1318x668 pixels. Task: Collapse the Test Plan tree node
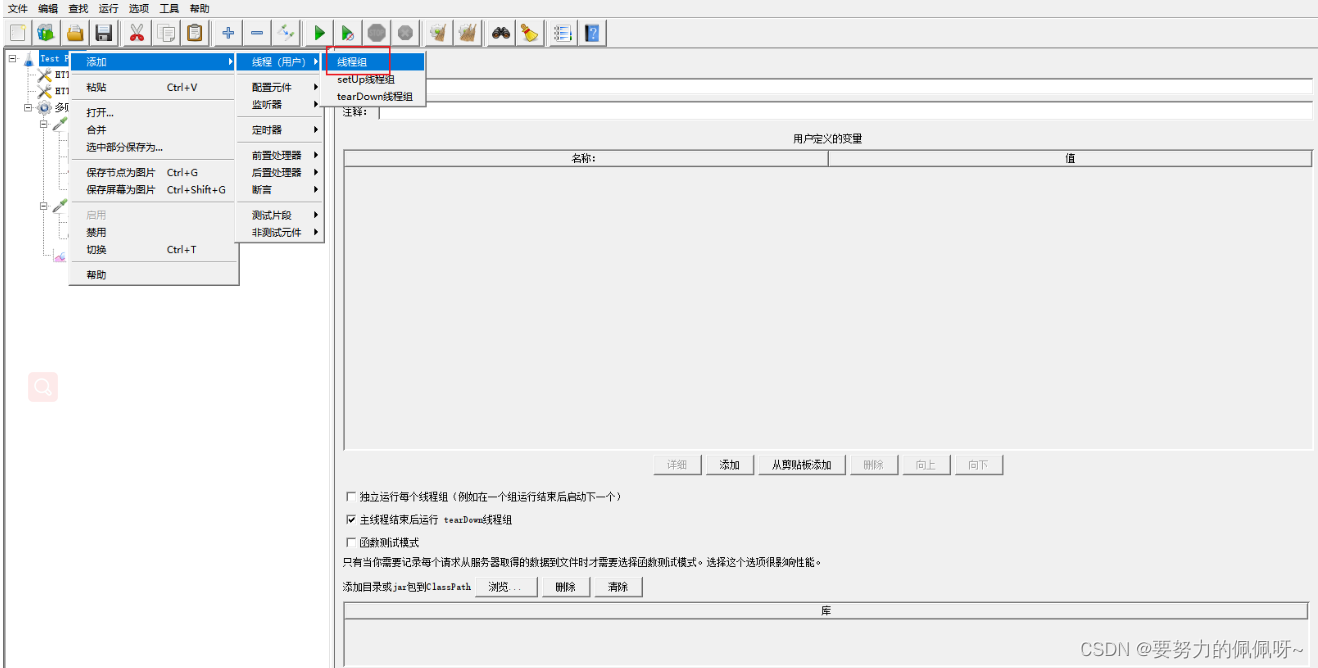[12, 58]
